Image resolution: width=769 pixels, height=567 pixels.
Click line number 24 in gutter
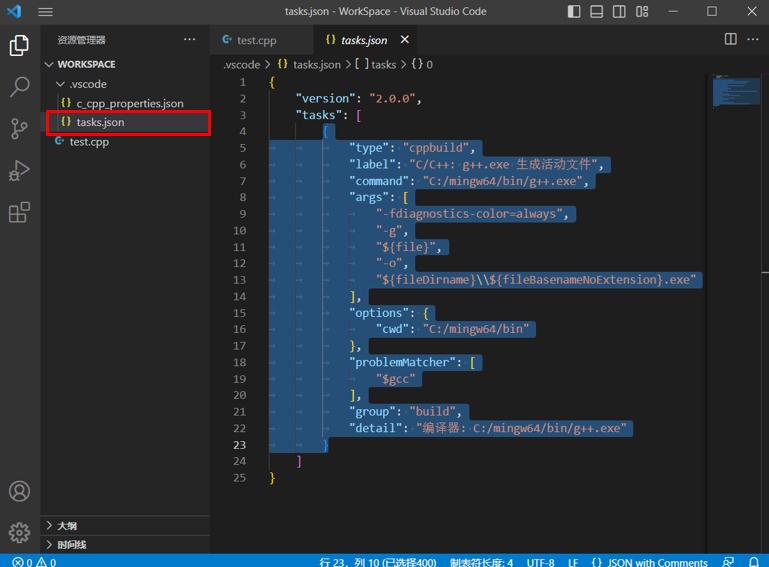pyautogui.click(x=239, y=461)
